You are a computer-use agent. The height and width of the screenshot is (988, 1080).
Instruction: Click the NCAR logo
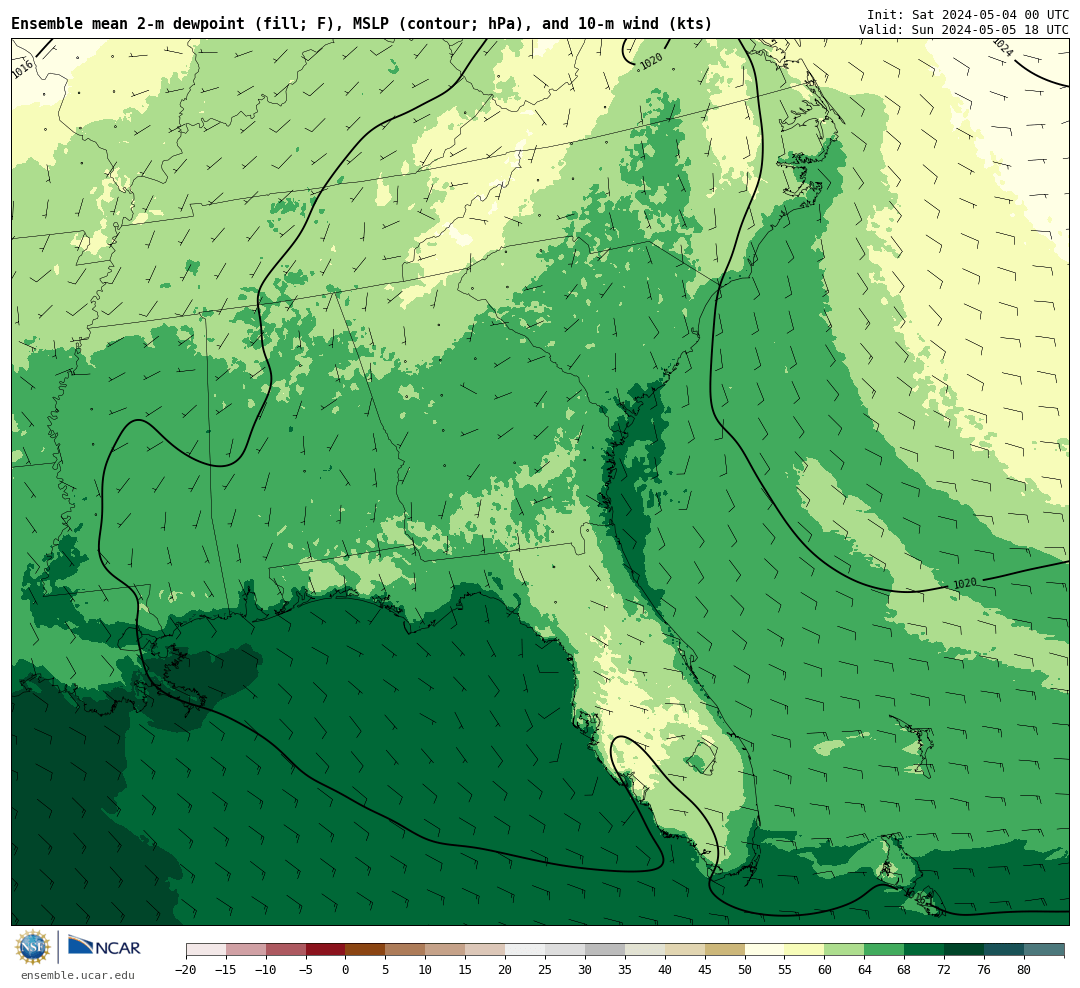104,946
